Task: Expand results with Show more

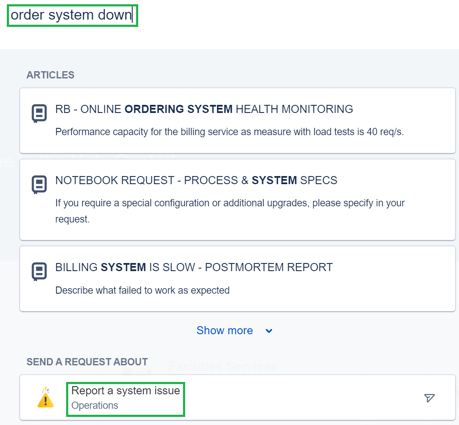Action: (224, 330)
